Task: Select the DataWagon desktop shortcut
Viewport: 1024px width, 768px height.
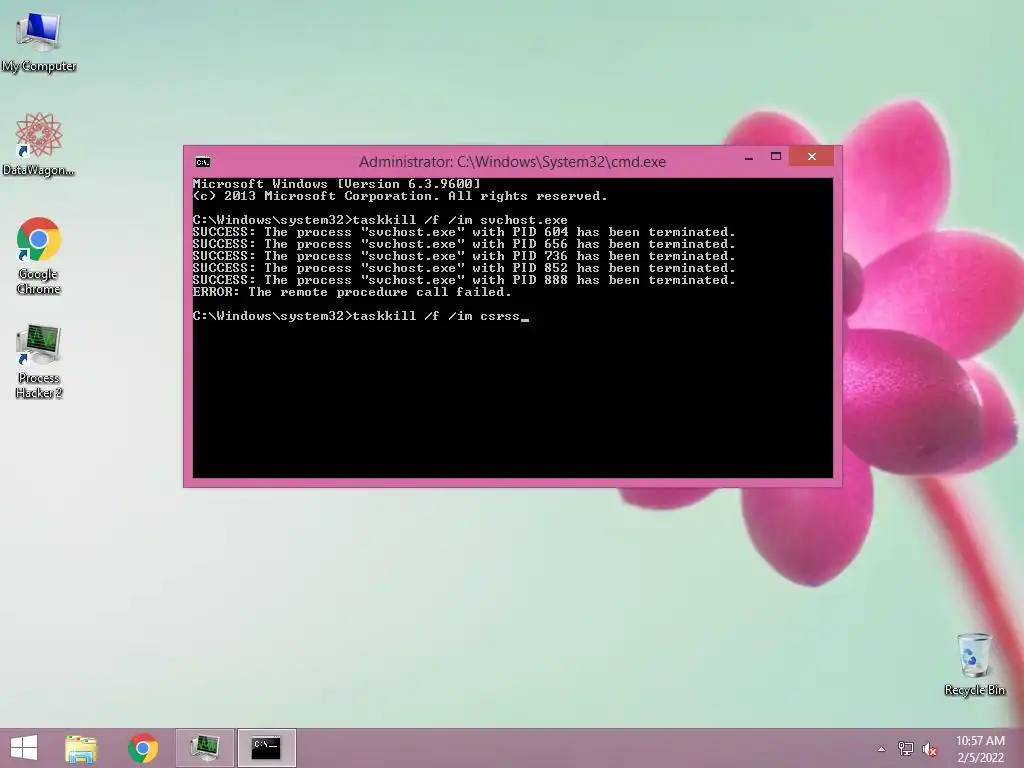Action: (39, 145)
